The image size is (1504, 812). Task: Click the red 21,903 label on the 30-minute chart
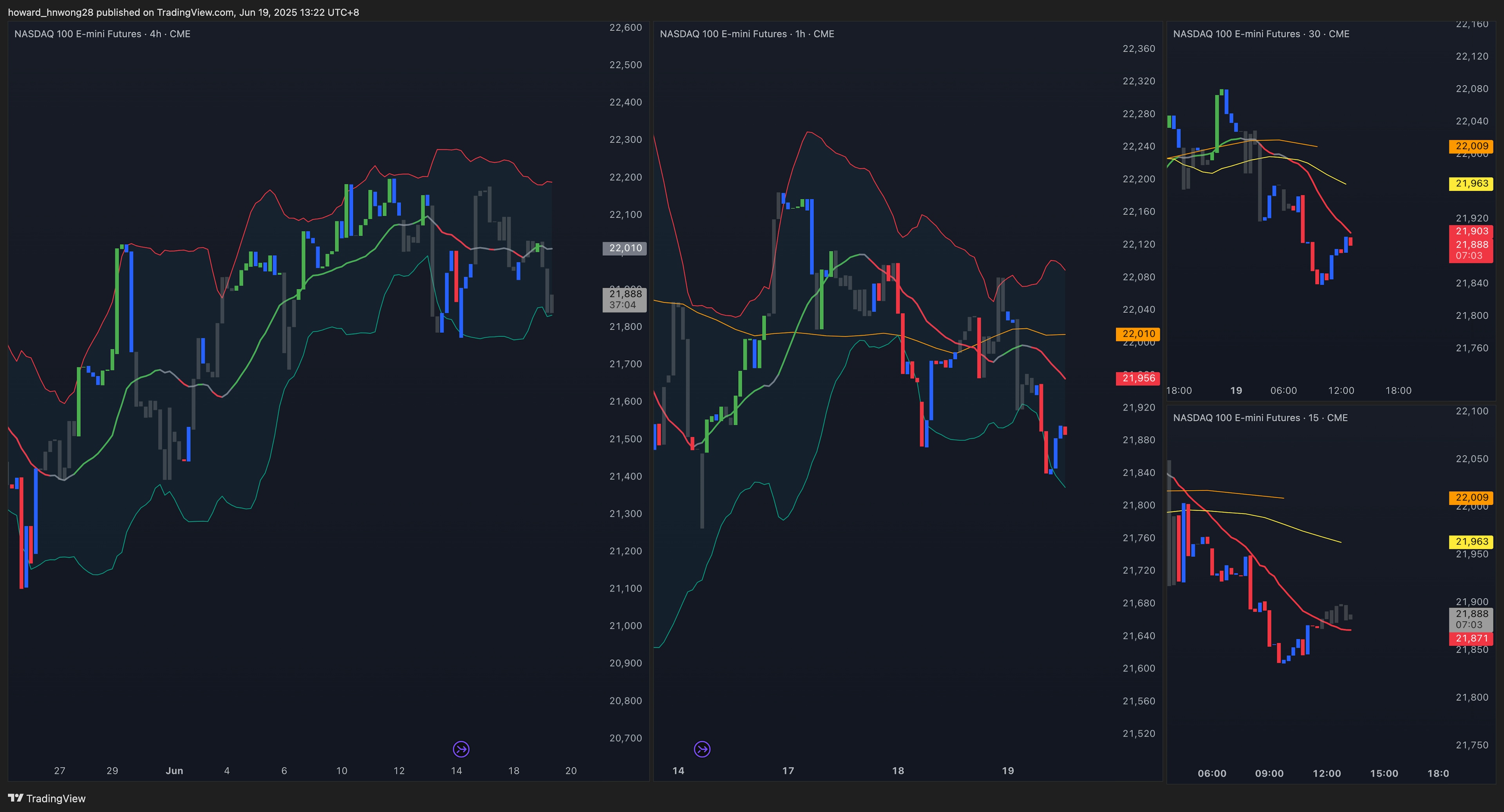pyautogui.click(x=1471, y=231)
